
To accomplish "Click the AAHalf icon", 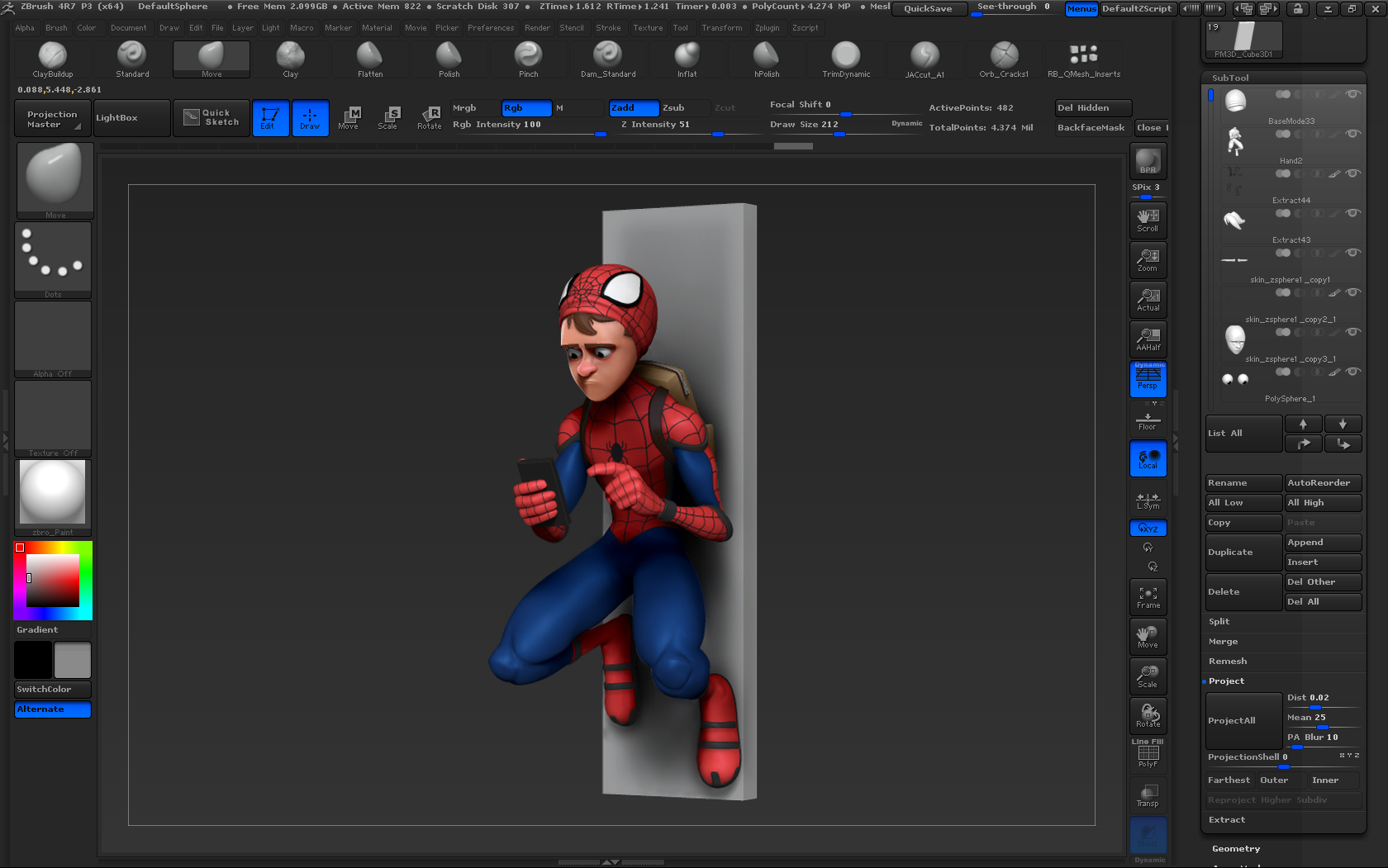I will (x=1148, y=339).
